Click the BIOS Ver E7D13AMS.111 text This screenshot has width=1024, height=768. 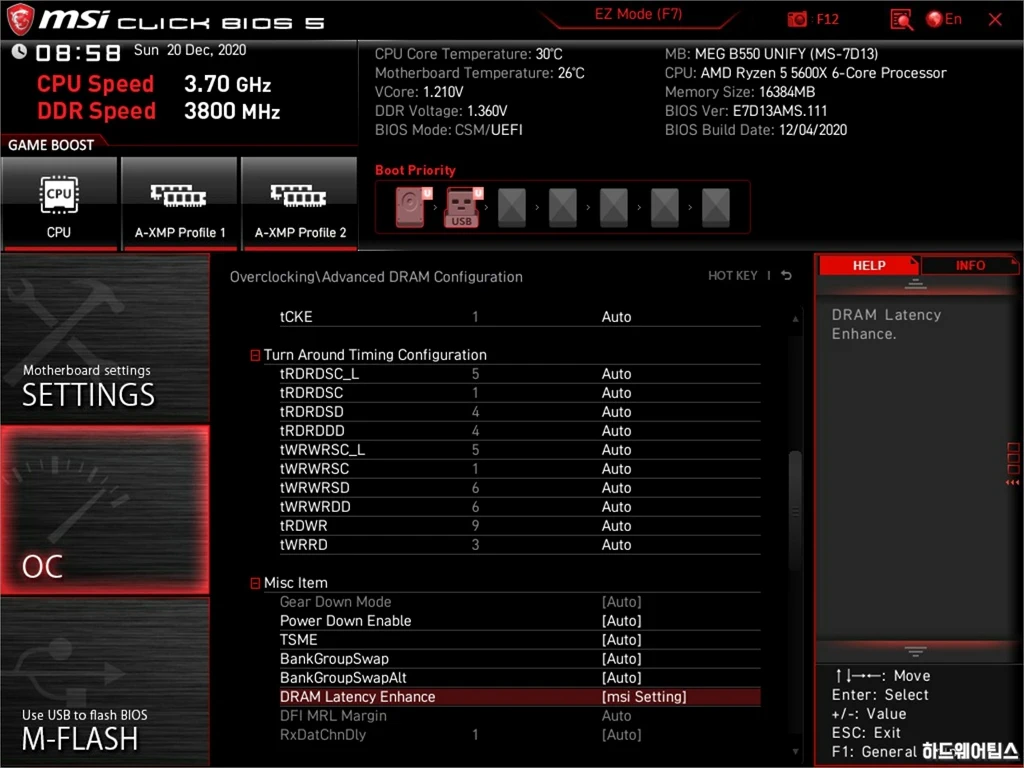(x=746, y=111)
